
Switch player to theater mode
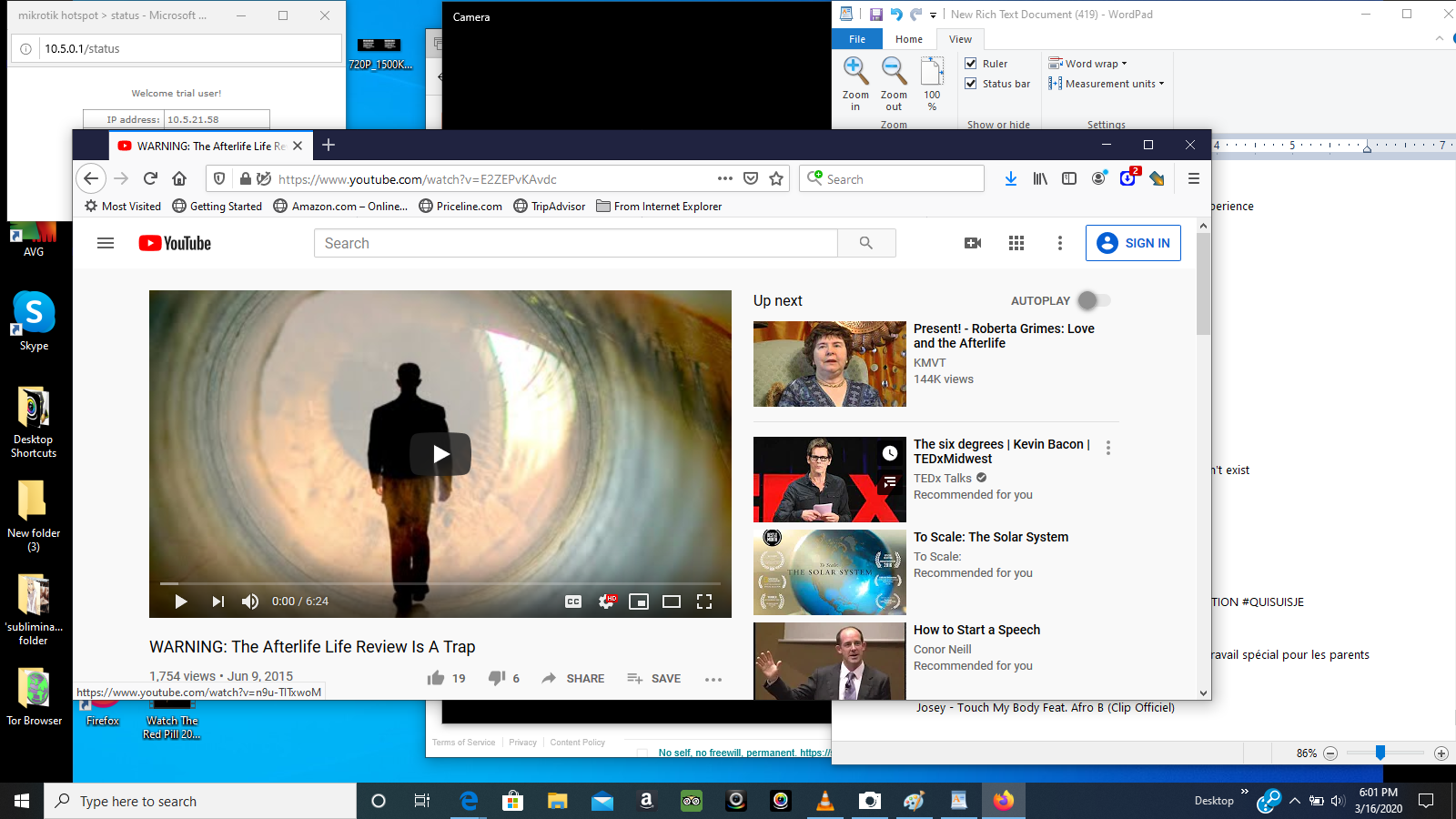(672, 602)
